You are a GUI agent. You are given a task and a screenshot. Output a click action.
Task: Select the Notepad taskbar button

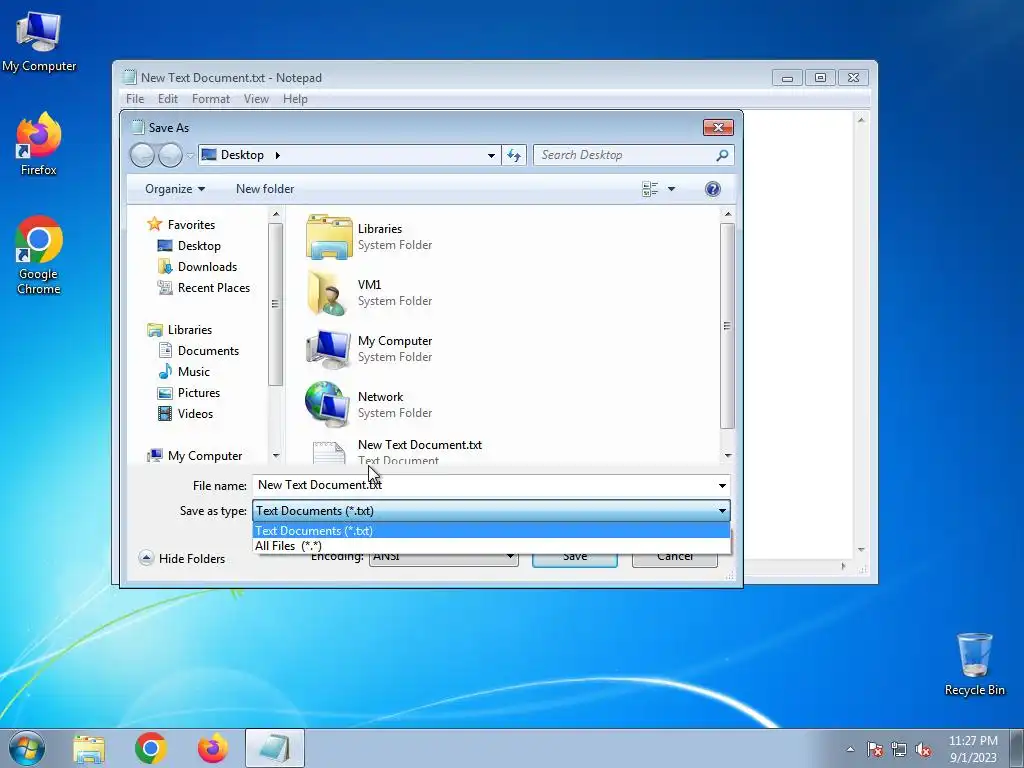pos(275,748)
